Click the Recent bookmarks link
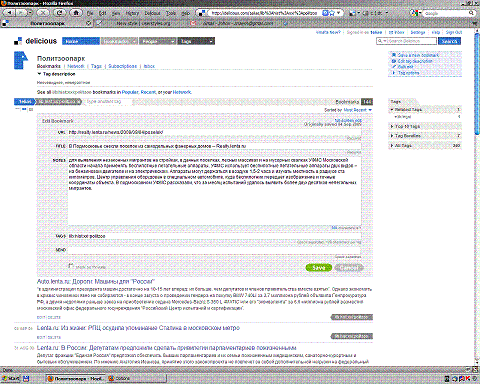Screen dimensions: 480x390 (148, 92)
